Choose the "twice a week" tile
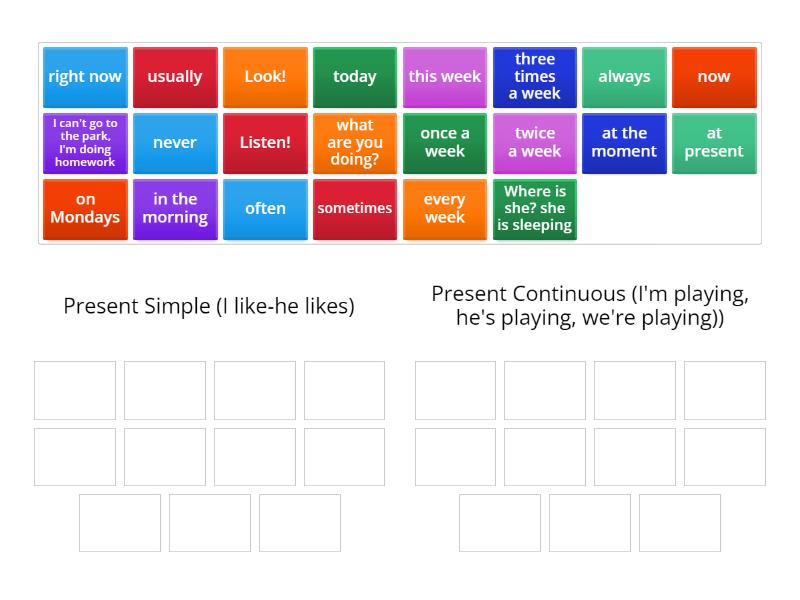The height and width of the screenshot is (600, 800). 534,143
